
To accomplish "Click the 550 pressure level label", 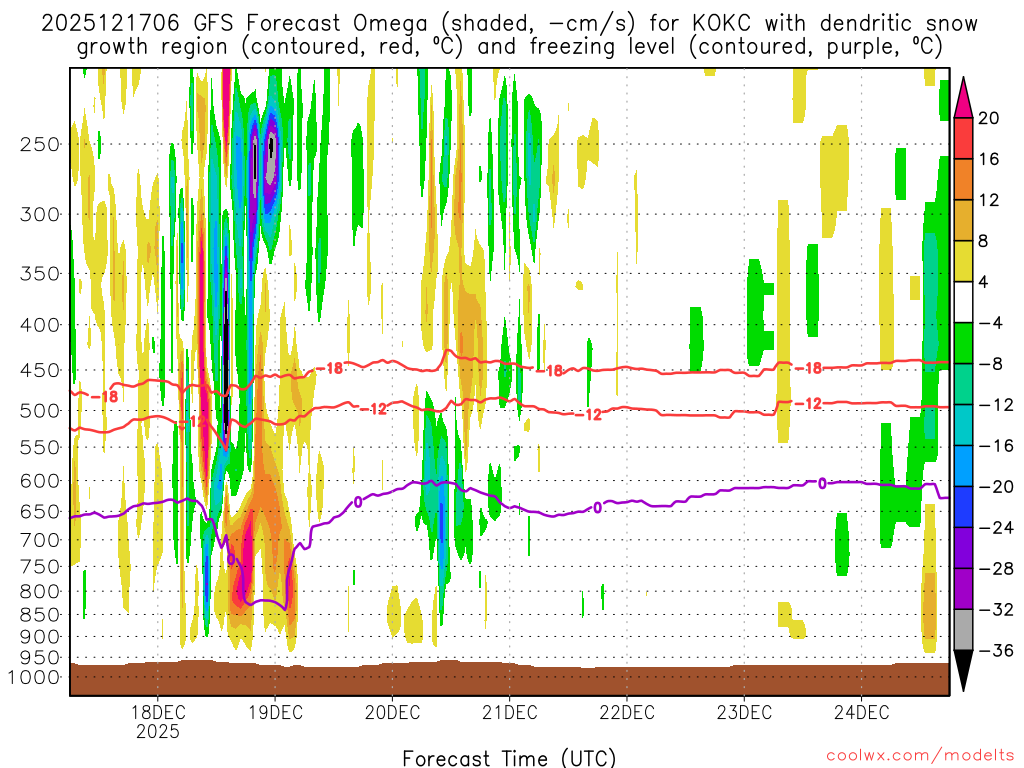I will coord(40,447).
